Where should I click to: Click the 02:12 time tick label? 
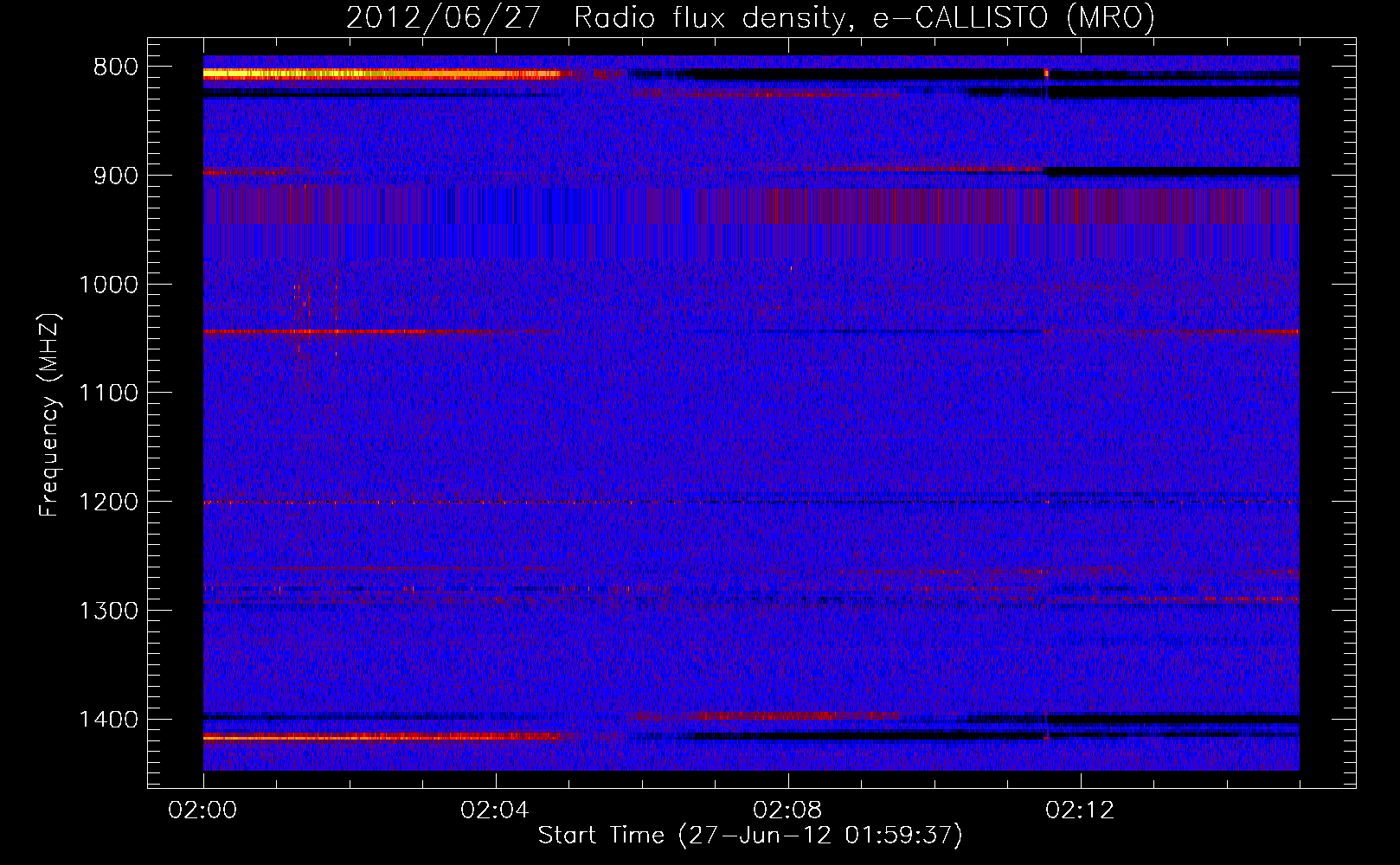click(1080, 811)
